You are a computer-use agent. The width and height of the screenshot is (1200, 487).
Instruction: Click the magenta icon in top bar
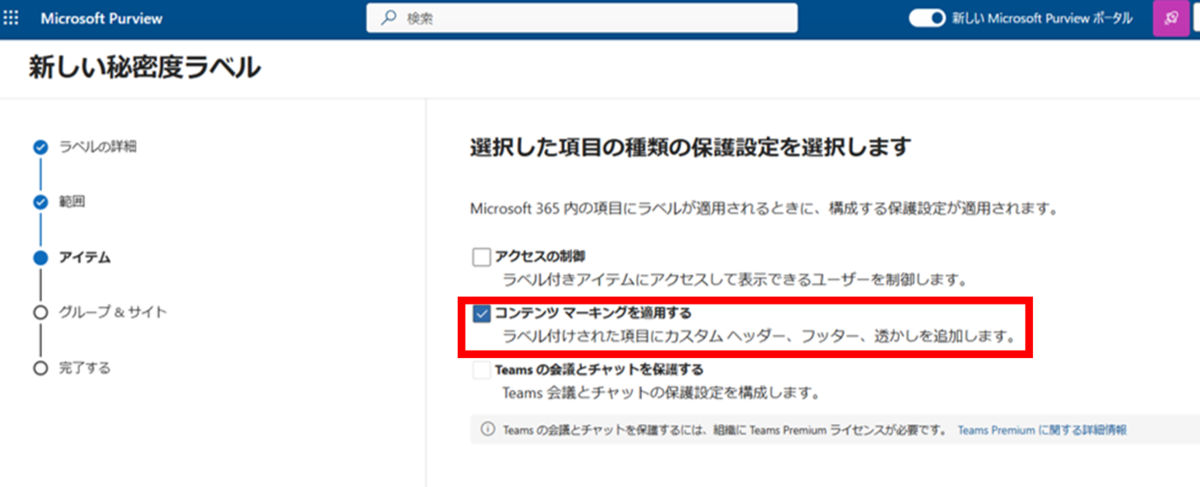(1170, 18)
